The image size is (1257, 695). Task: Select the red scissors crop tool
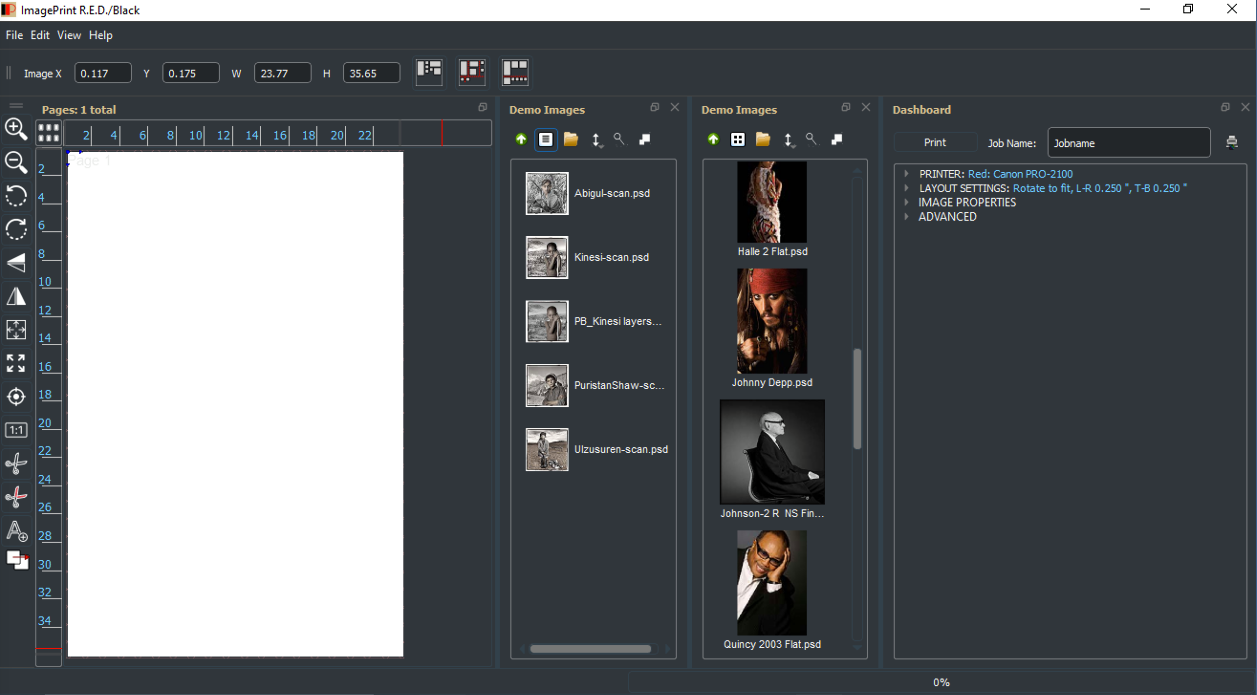tap(16, 497)
